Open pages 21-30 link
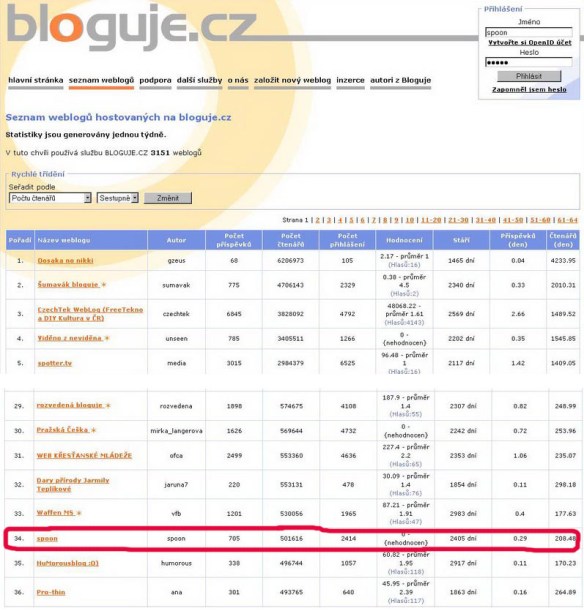584x611 pixels. pos(459,220)
